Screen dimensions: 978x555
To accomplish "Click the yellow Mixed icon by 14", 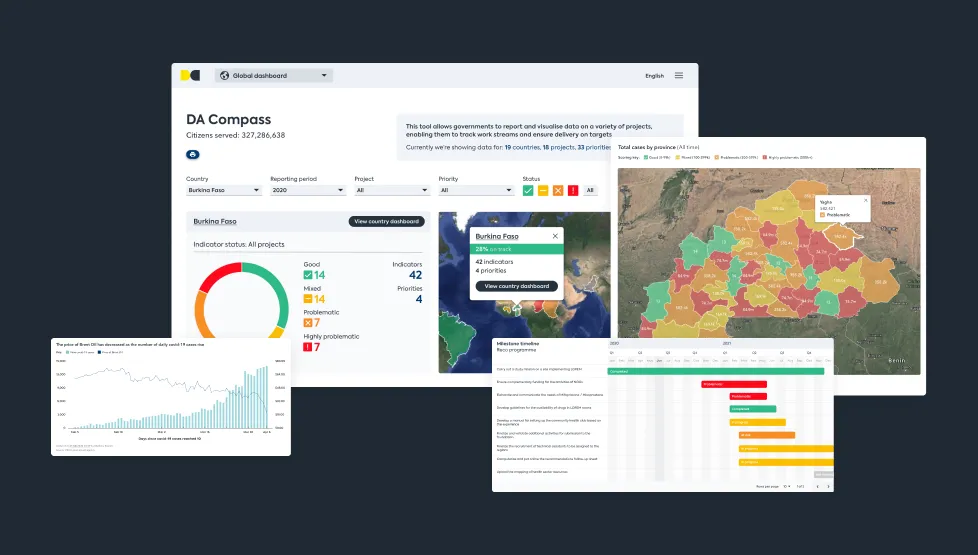I will (307, 299).
